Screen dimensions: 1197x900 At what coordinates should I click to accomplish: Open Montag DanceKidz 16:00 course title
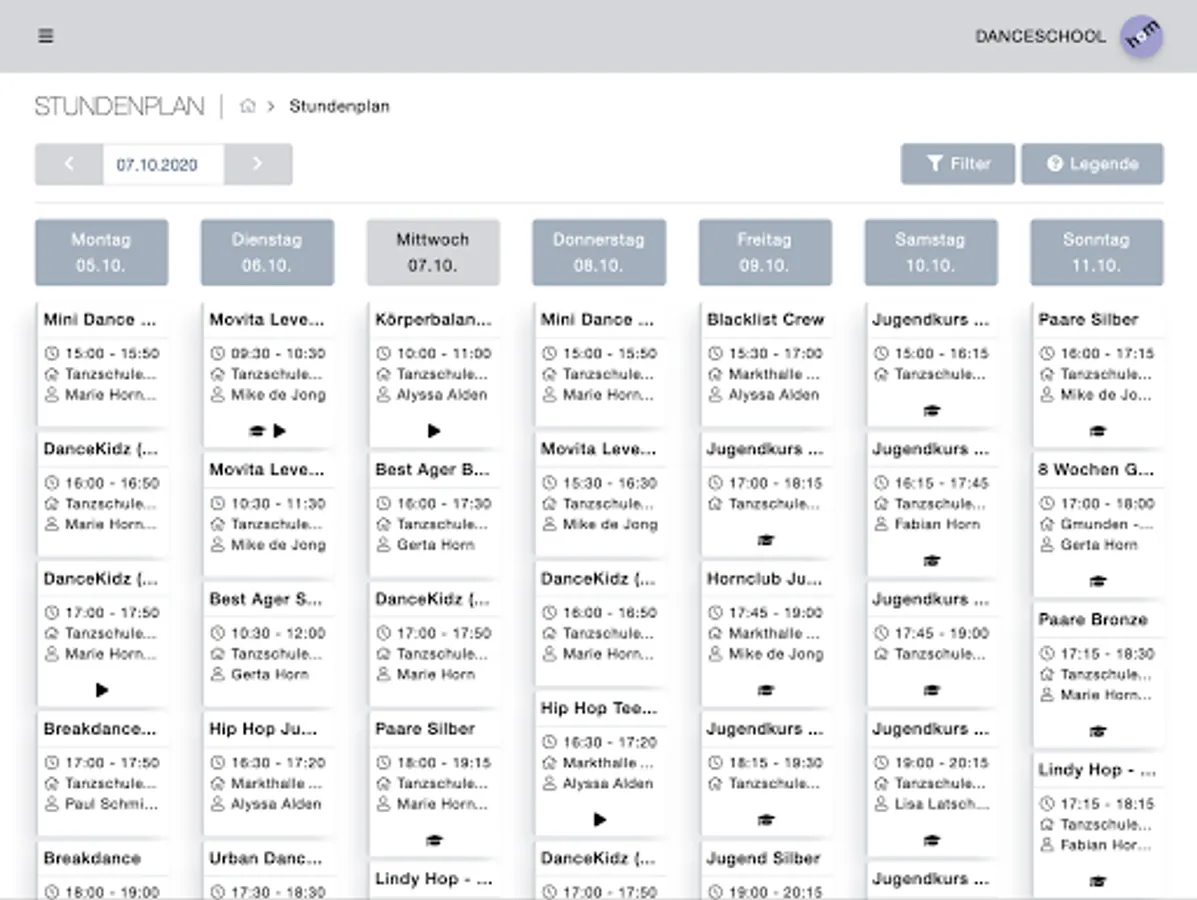point(100,449)
